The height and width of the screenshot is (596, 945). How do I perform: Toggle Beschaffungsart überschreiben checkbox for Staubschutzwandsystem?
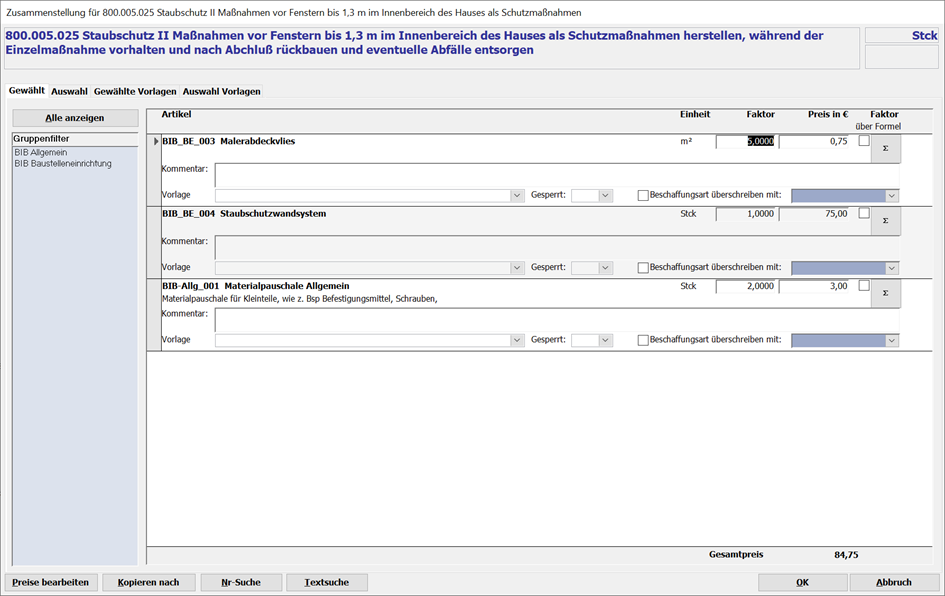click(x=643, y=268)
